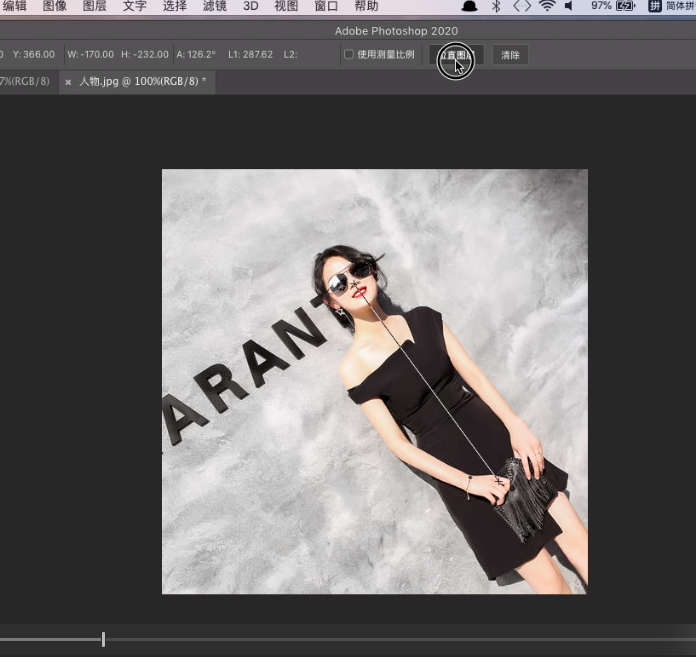Click the angle-brackets icon in menu bar
This screenshot has width=696, height=657.
pyautogui.click(x=522, y=6)
